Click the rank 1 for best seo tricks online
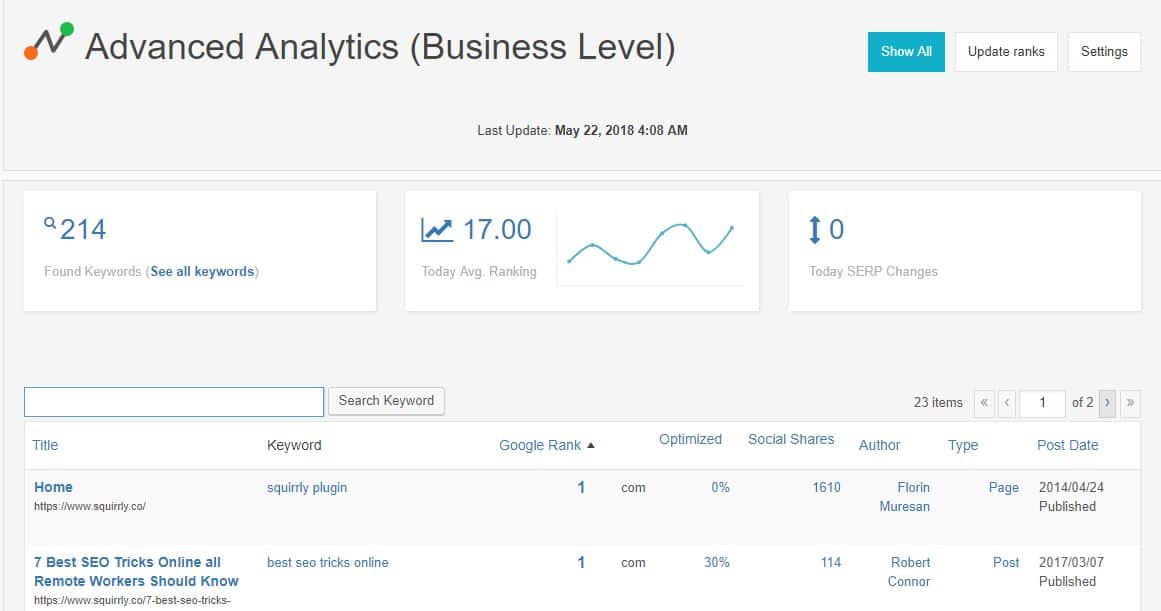Viewport: 1161px width, 611px height. click(581, 563)
